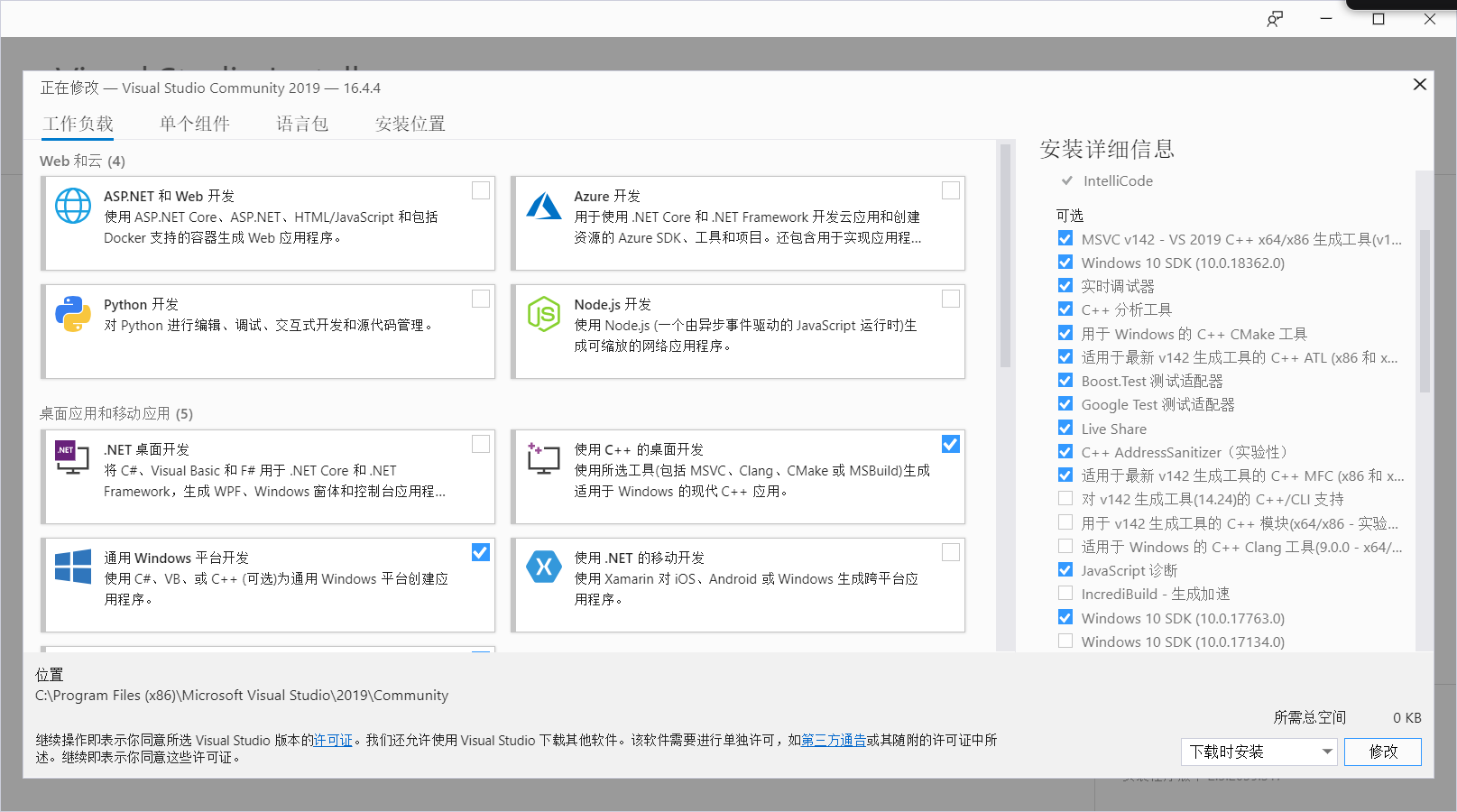Minimize the Visual Studio Installer window
1457x812 pixels.
[x=1326, y=19]
